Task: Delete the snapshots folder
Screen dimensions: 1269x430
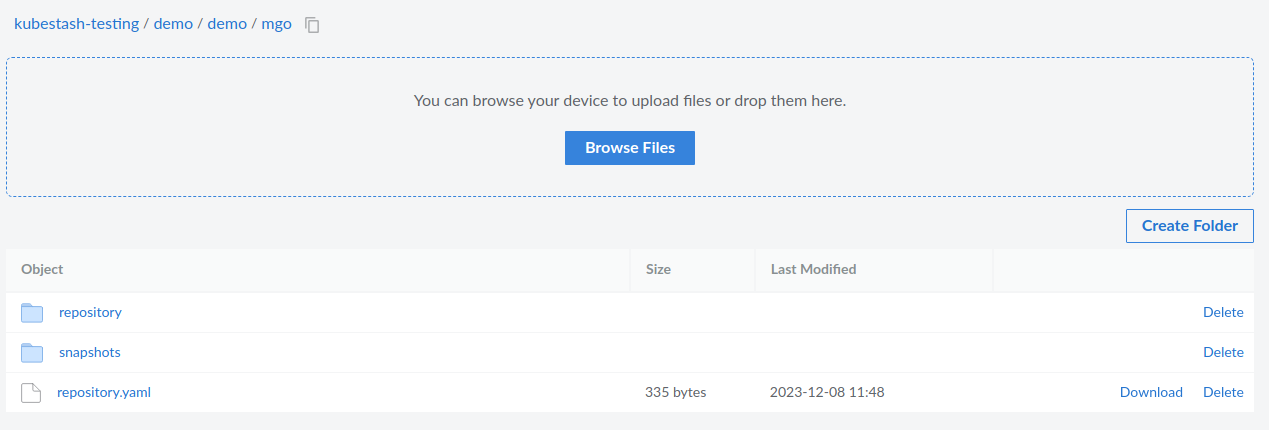Action: 1223,352
